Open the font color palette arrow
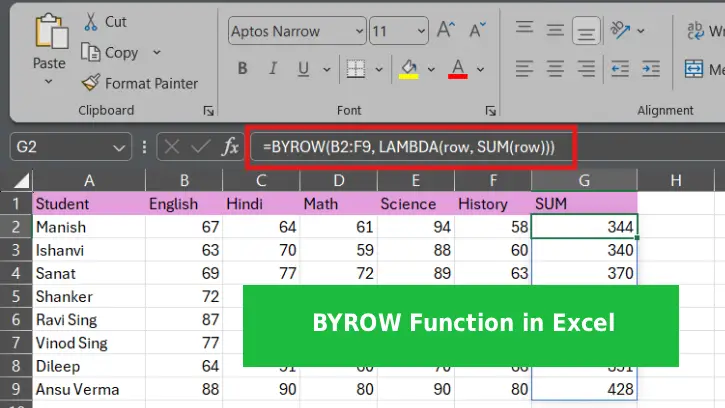Viewport: 725px width, 408px height. click(x=480, y=69)
